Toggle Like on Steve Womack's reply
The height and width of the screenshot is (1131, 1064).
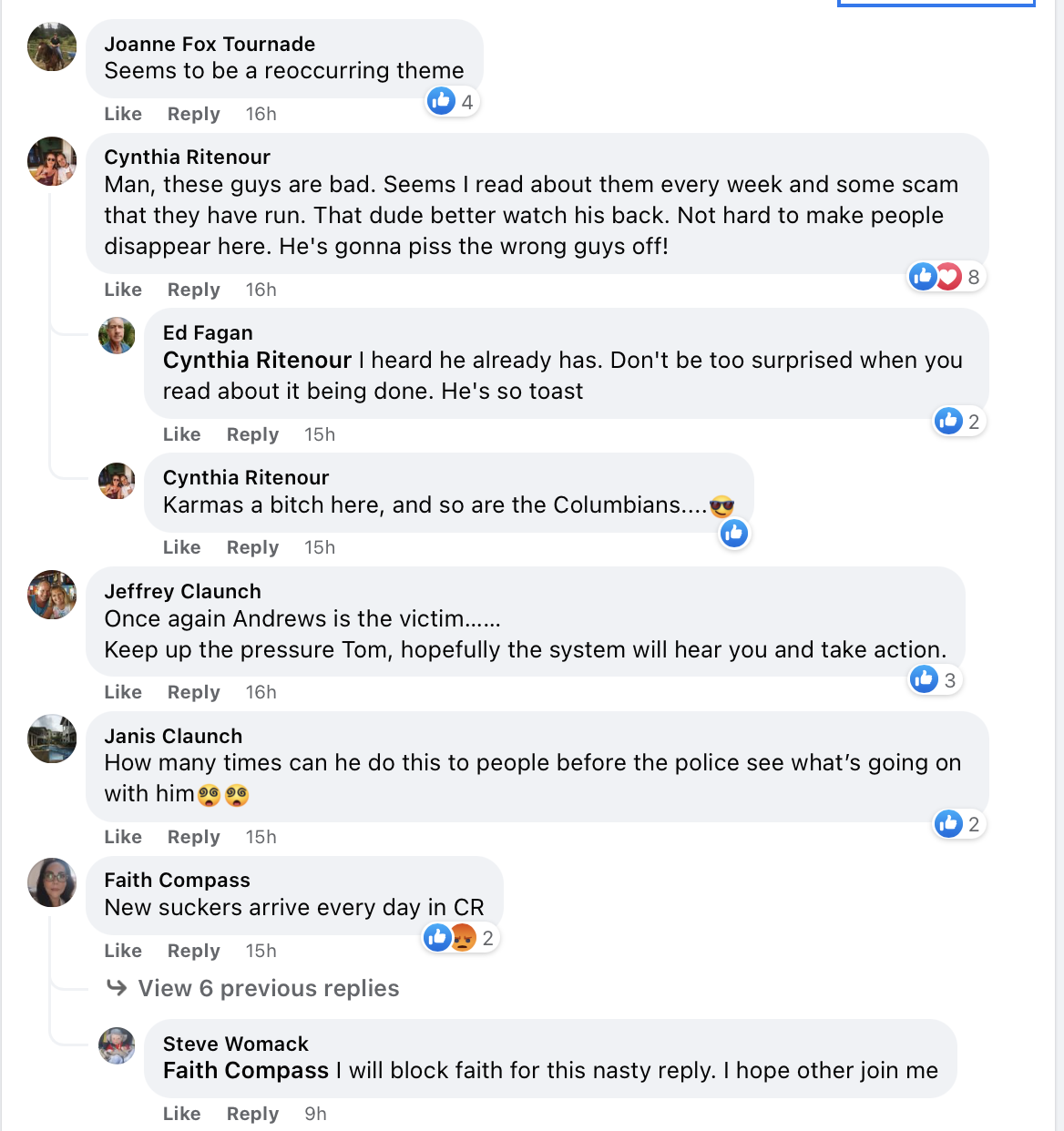pyautogui.click(x=181, y=1114)
